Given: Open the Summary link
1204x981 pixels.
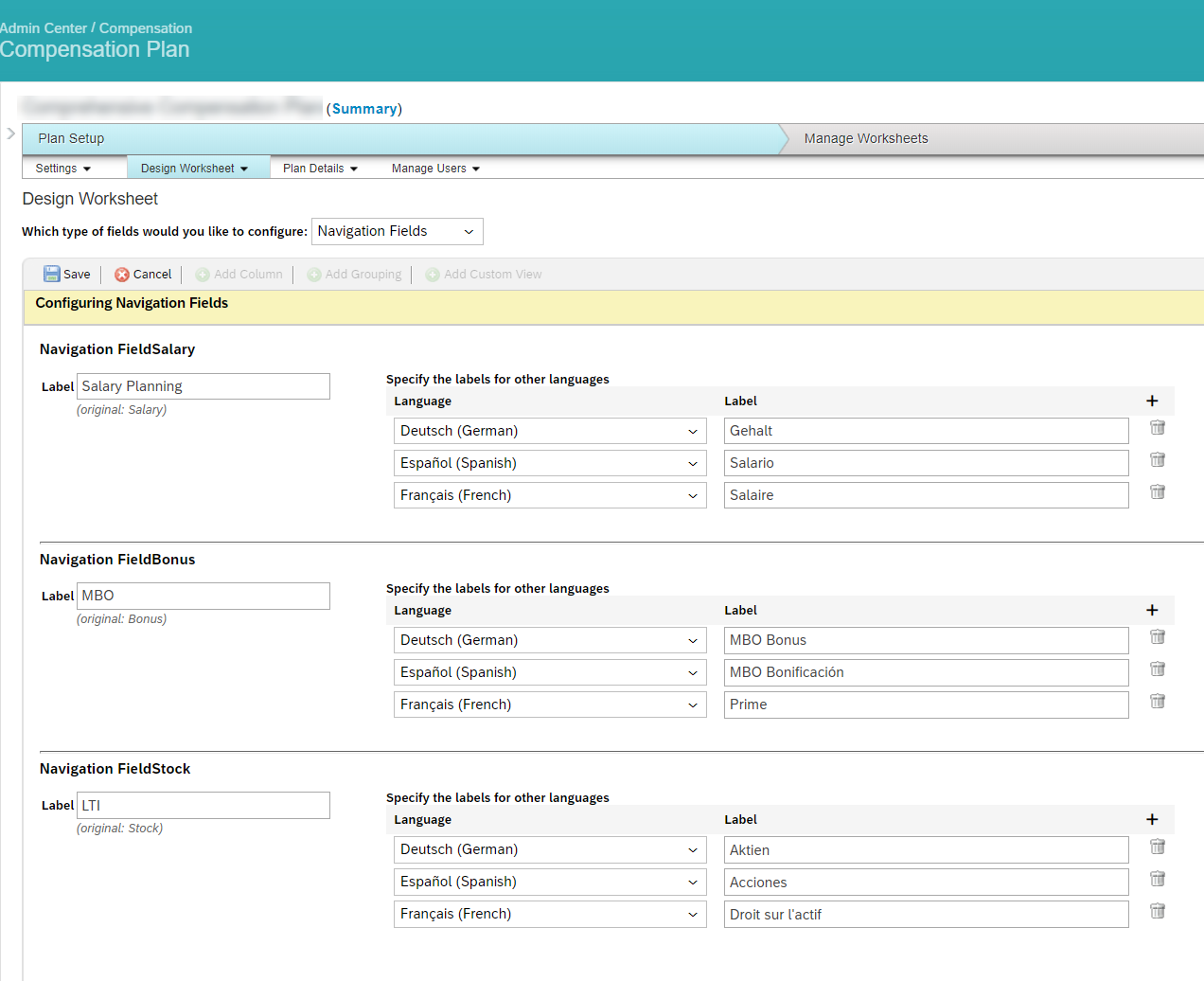Looking at the screenshot, I should pos(364,109).
